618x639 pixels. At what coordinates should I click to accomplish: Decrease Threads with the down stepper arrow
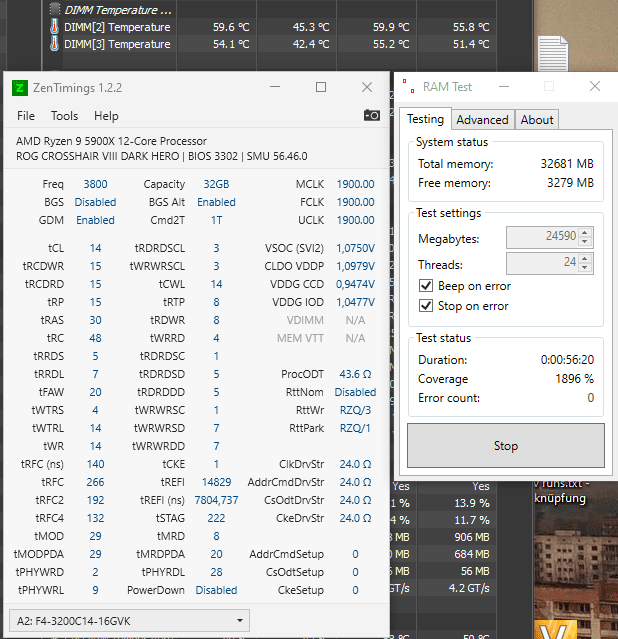[x=585, y=268]
